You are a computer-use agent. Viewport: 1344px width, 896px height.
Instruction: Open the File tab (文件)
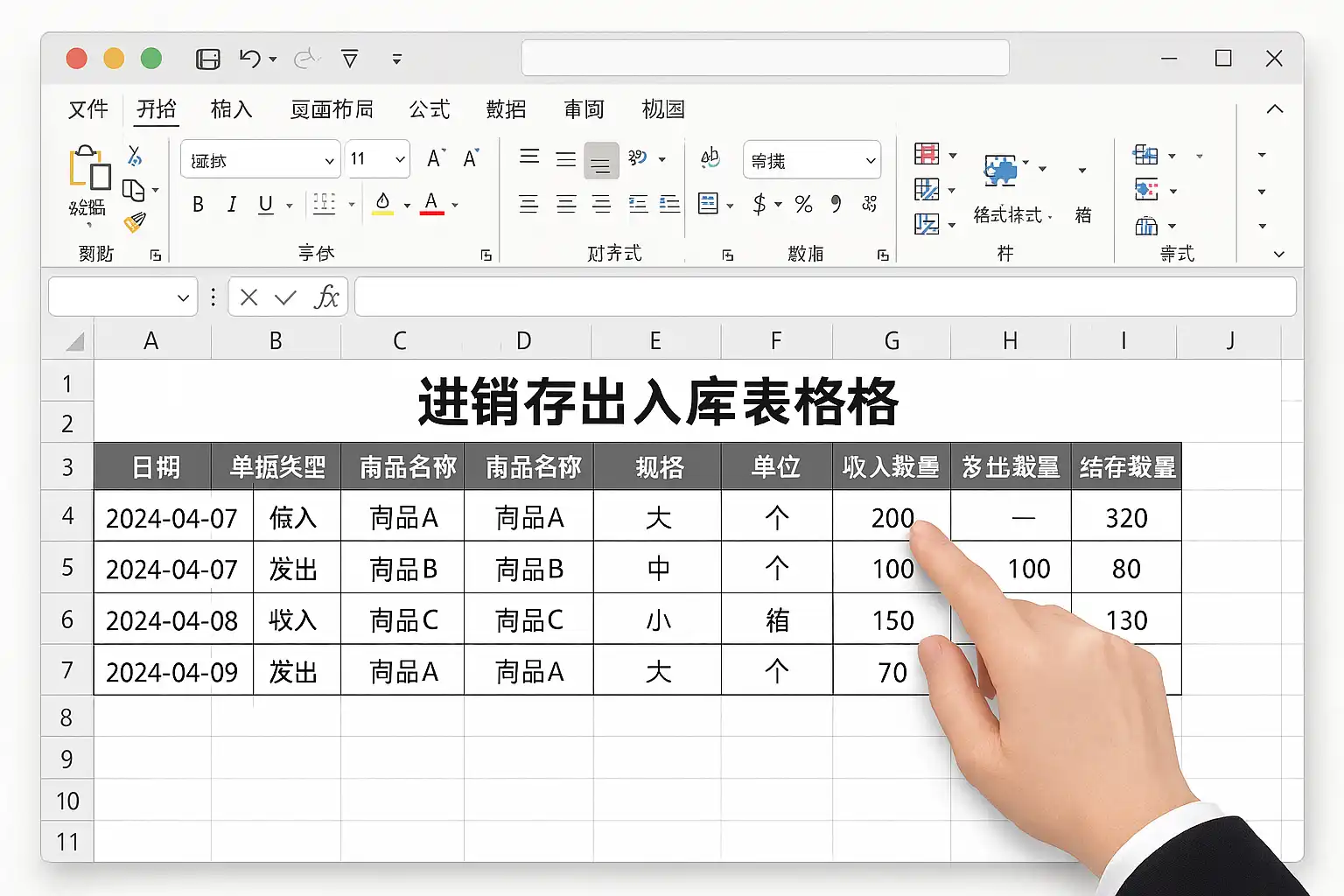click(88, 109)
